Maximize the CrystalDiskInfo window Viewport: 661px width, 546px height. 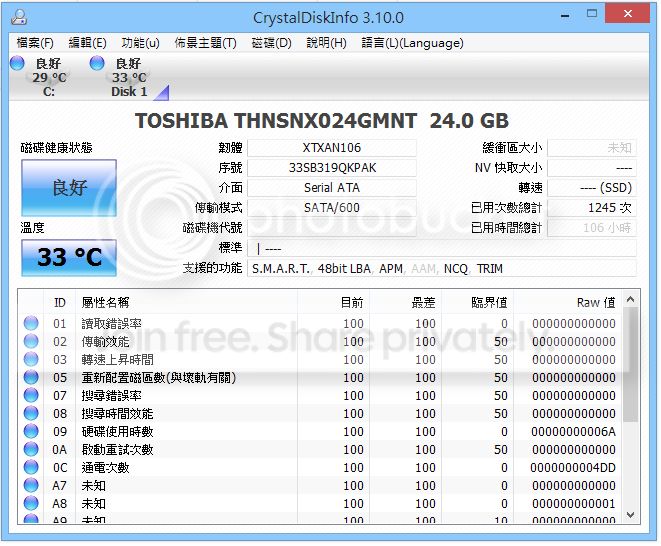pos(592,14)
